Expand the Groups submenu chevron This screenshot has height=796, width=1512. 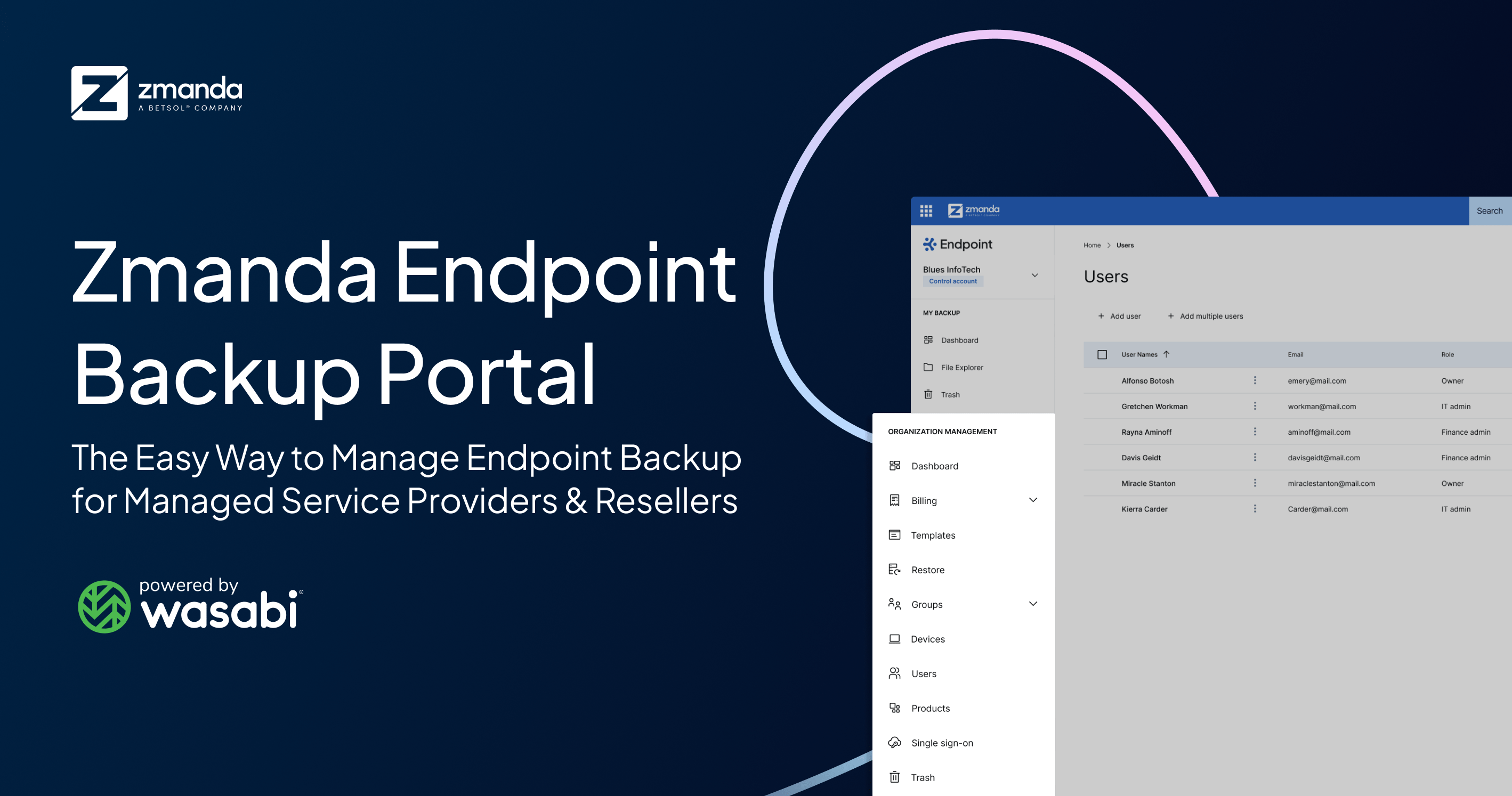[x=1033, y=604]
